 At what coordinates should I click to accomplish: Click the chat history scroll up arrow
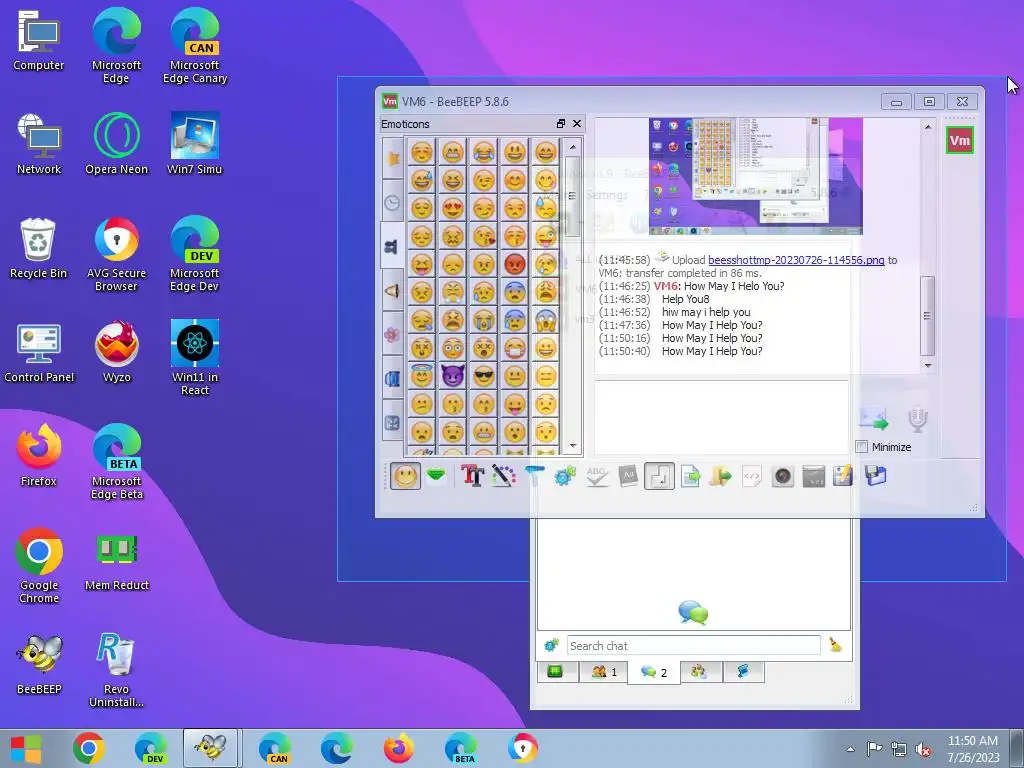[928, 127]
